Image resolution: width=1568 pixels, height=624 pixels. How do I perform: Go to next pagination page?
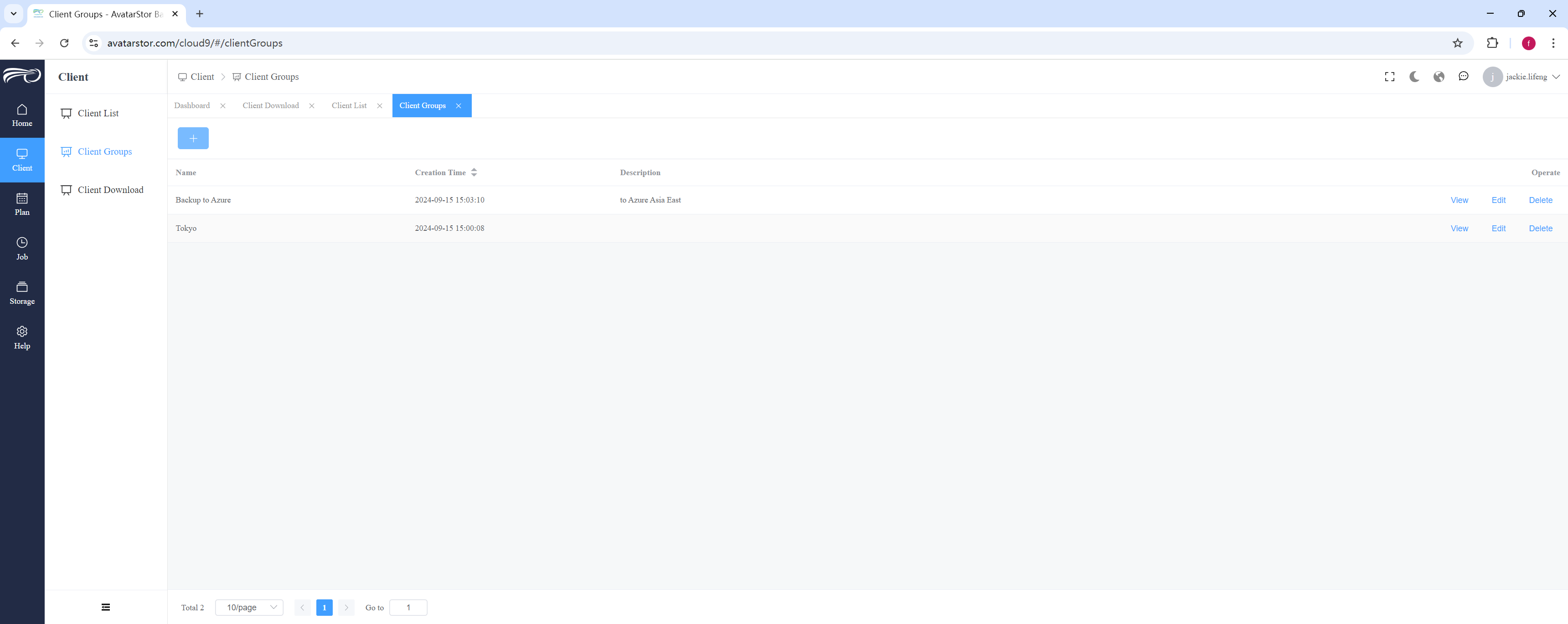(346, 608)
